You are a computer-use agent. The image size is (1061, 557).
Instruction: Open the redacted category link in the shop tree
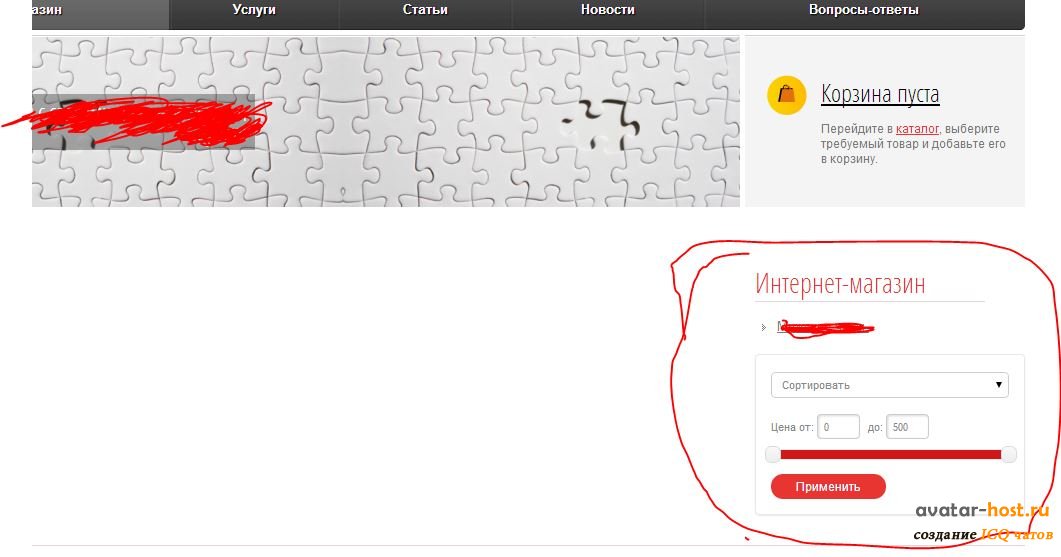[825, 328]
